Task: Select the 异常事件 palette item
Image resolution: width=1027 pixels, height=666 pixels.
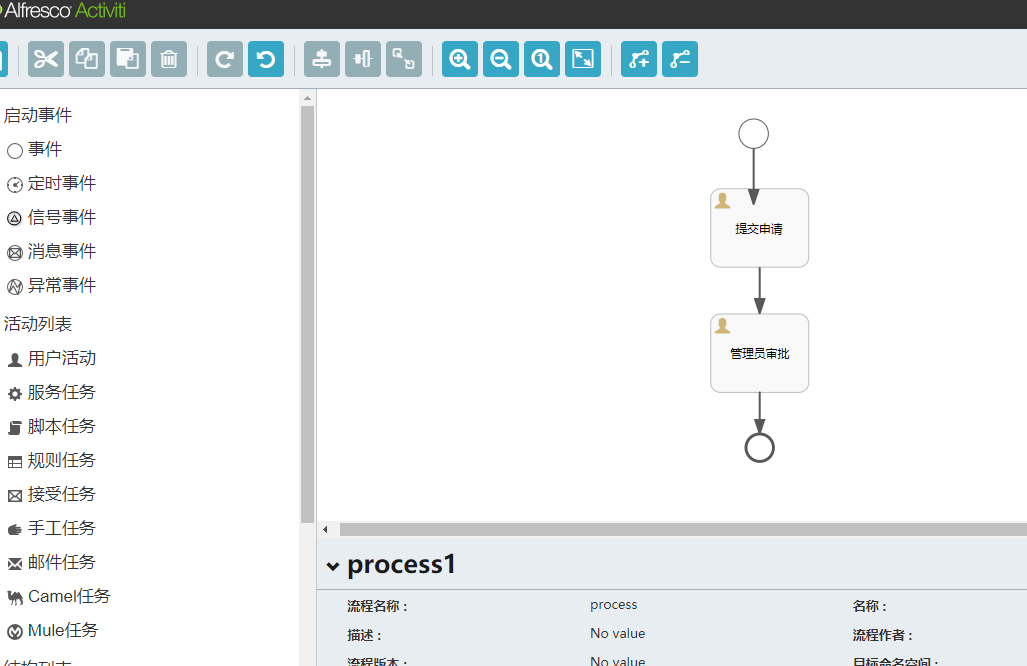Action: [52, 286]
